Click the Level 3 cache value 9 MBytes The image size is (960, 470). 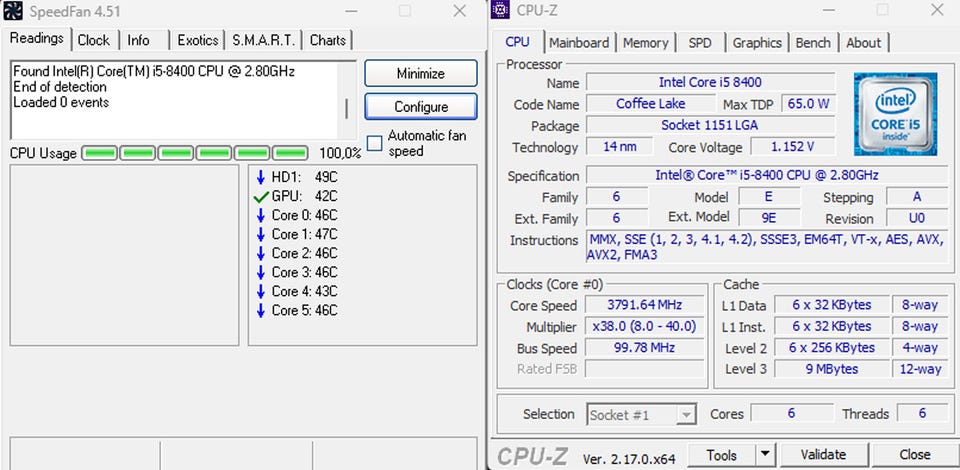(x=832, y=369)
